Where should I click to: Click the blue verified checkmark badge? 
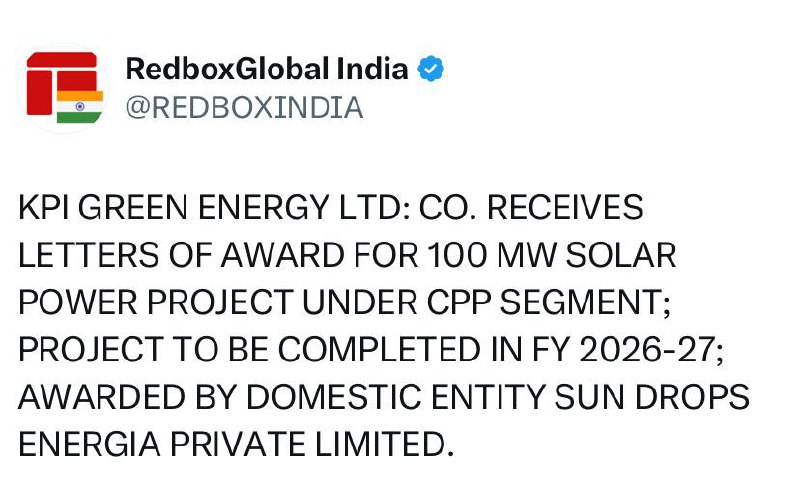[x=430, y=69]
